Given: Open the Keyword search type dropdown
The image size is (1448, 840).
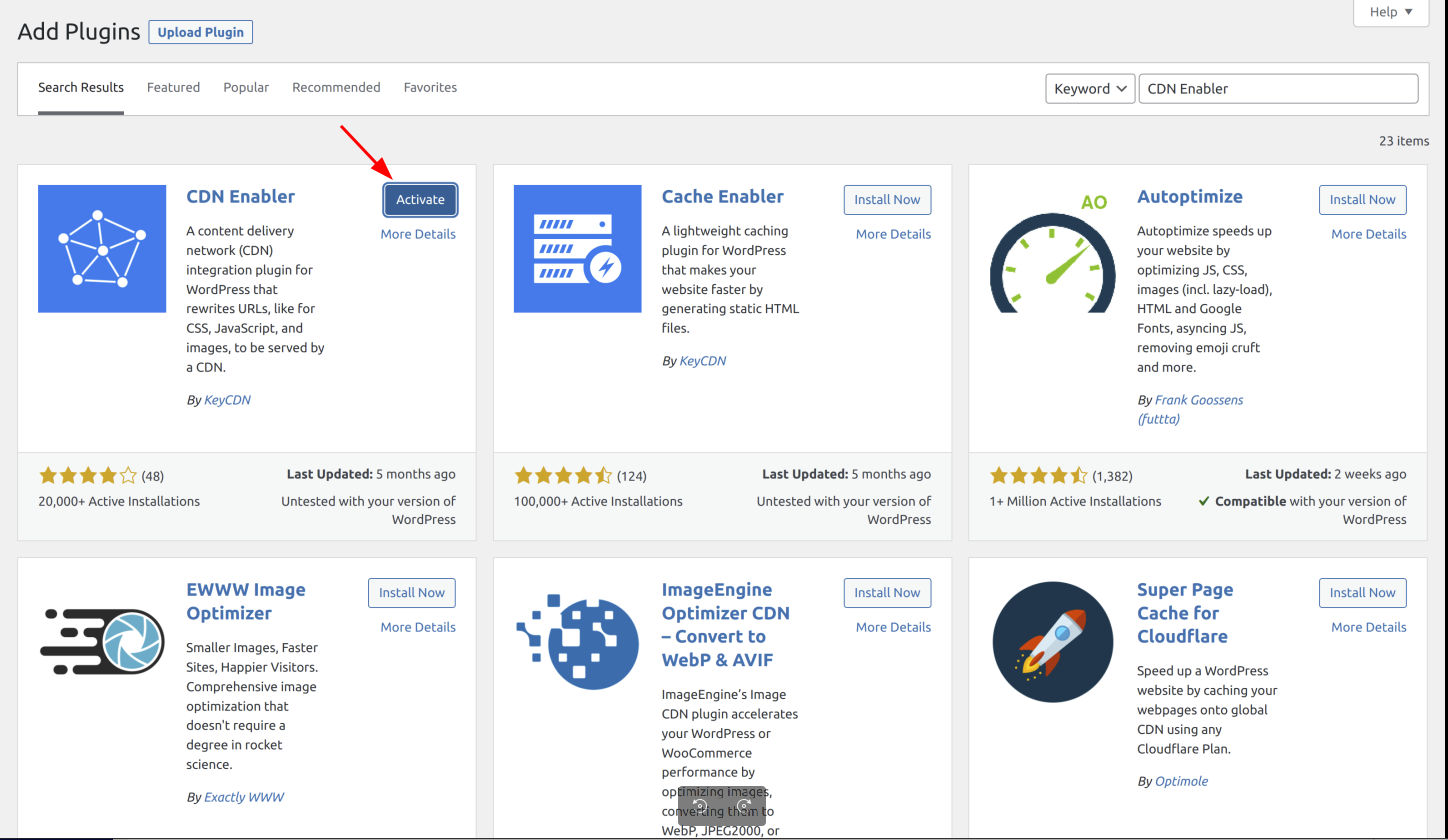Looking at the screenshot, I should tap(1089, 88).
